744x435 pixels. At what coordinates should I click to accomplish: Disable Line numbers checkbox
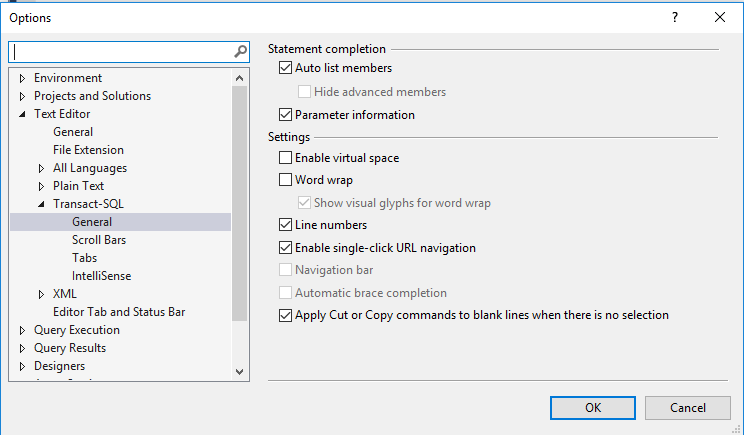pyautogui.click(x=285, y=225)
